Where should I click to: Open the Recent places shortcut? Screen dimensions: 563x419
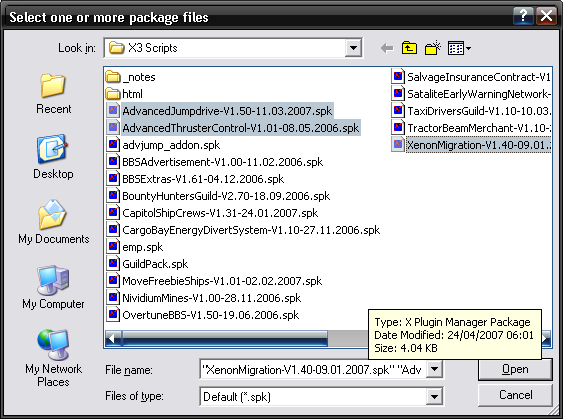point(53,93)
